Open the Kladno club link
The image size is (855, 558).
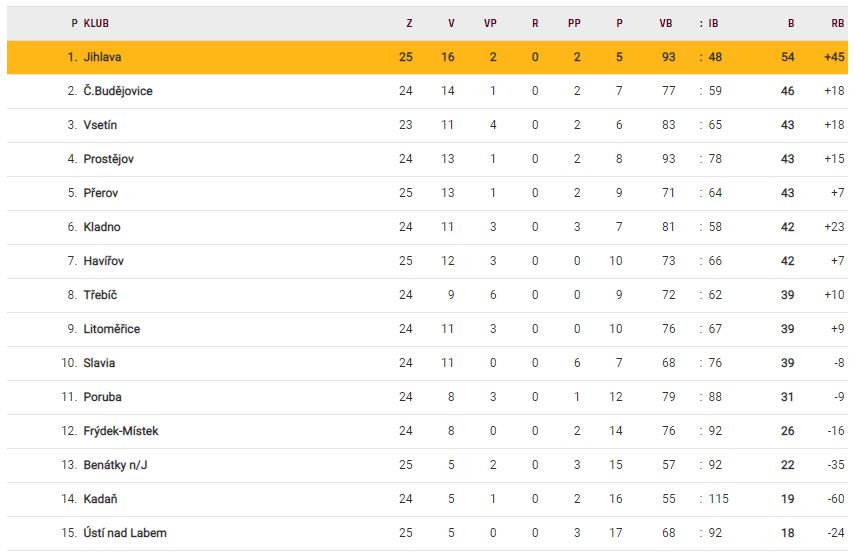[102, 227]
